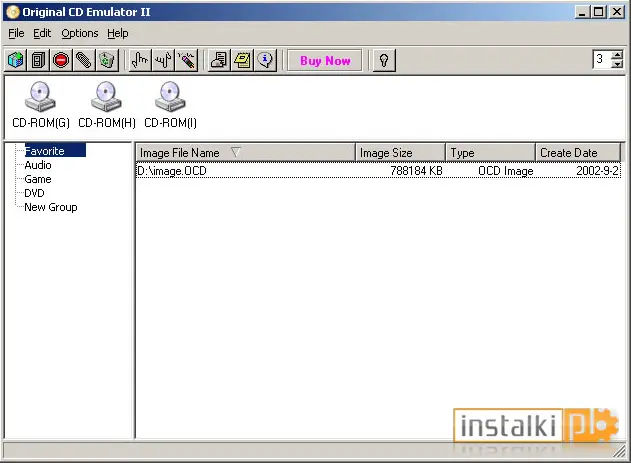Select New Group in the tree
This screenshot has width=631, height=463.
pyautogui.click(x=51, y=207)
